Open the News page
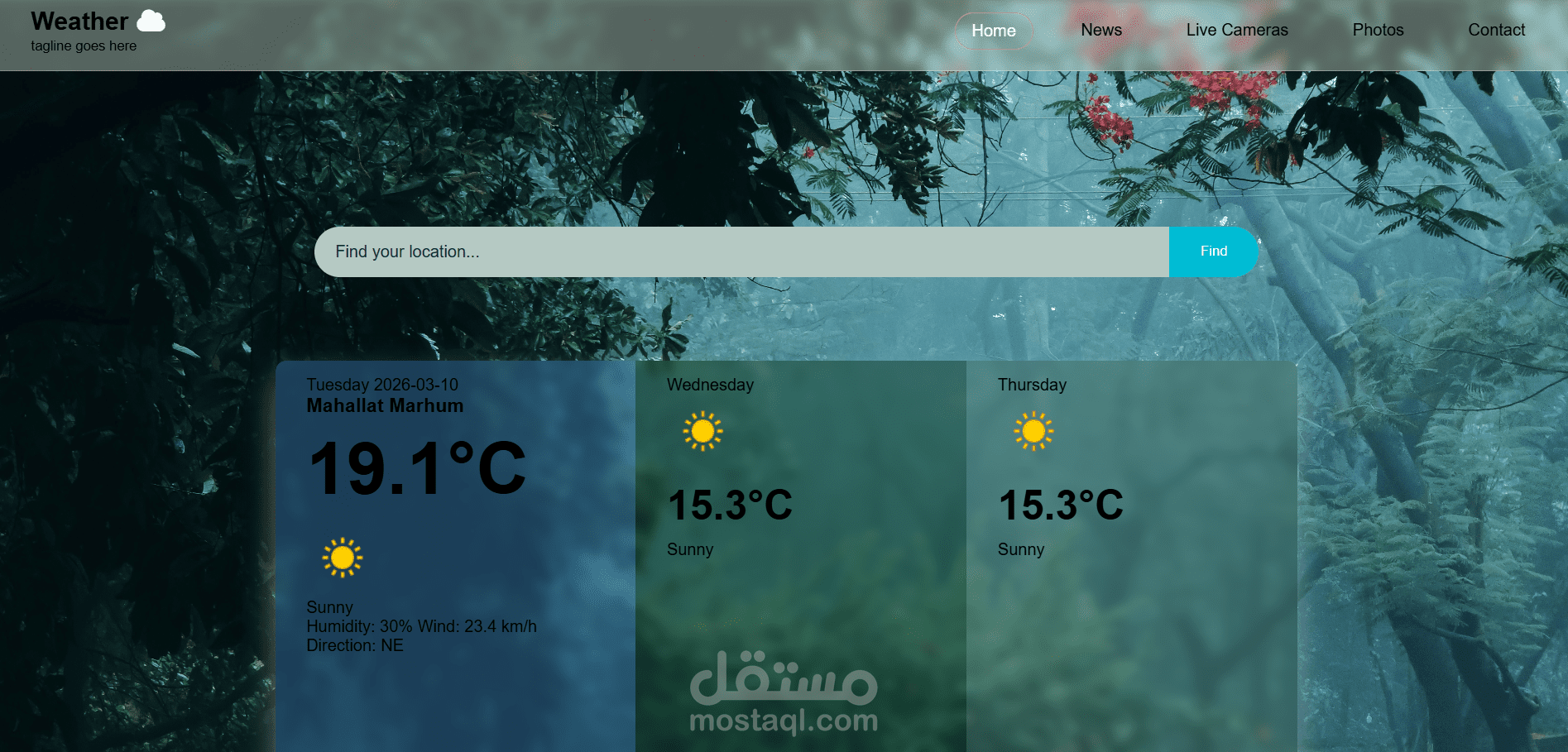 (1100, 30)
